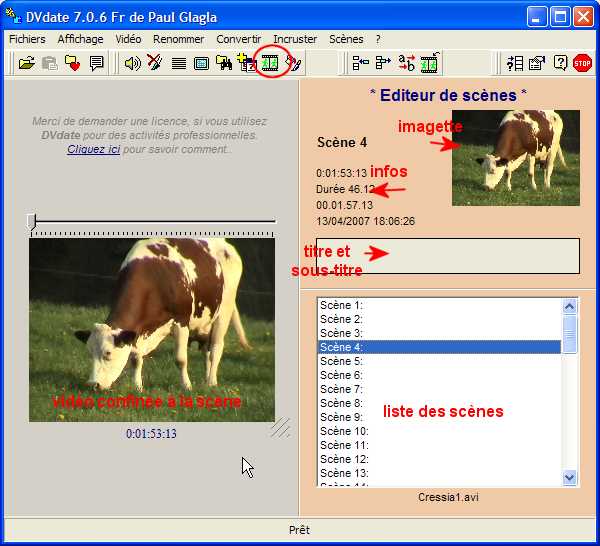Select 'Scène 11:' in the list
Screen dimensions: 600x546
[x=439, y=445]
